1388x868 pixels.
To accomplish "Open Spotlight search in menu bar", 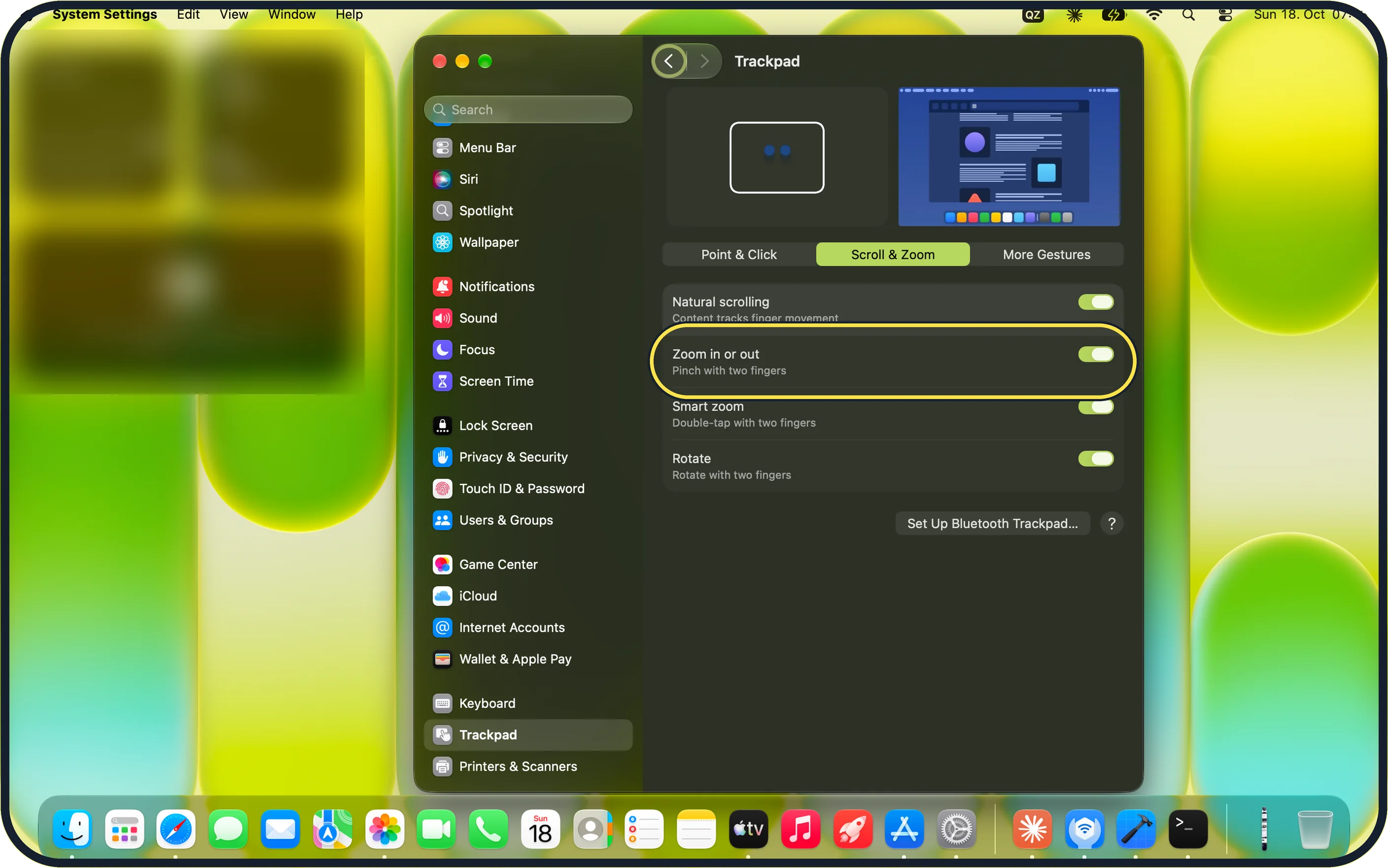I will [x=1188, y=14].
